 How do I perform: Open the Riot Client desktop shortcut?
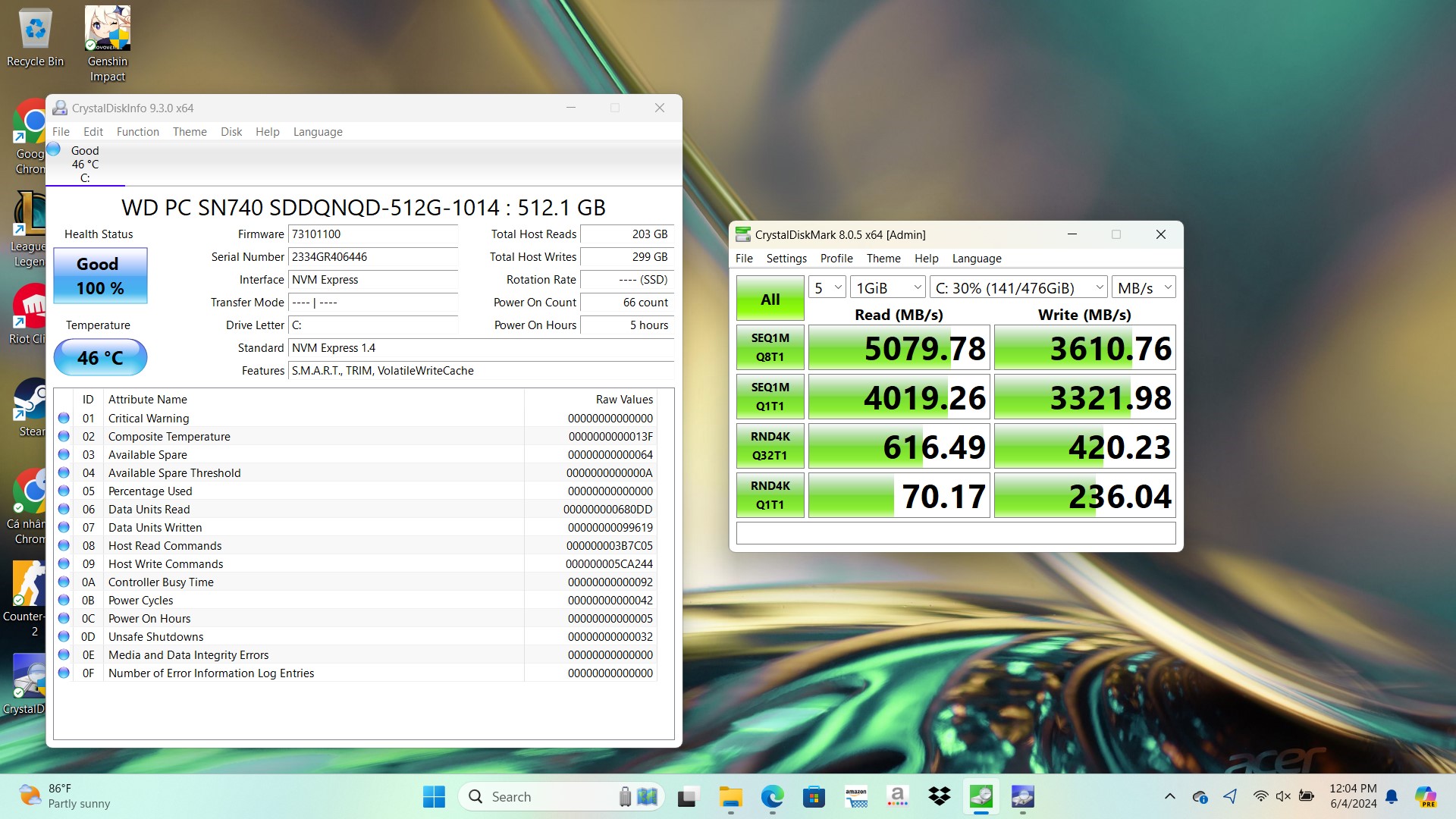pyautogui.click(x=27, y=314)
